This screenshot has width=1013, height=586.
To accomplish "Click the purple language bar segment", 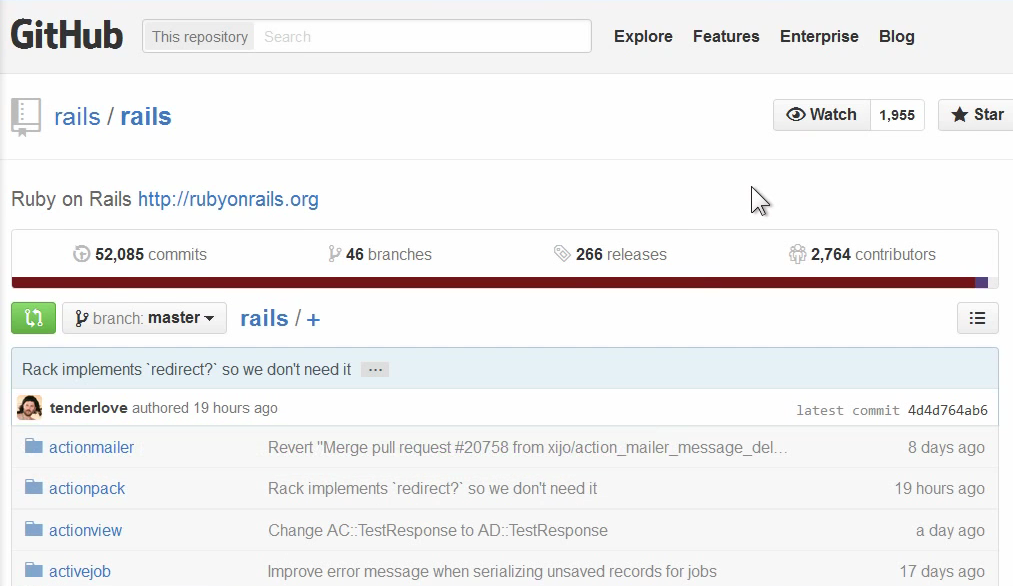I will click(x=981, y=282).
